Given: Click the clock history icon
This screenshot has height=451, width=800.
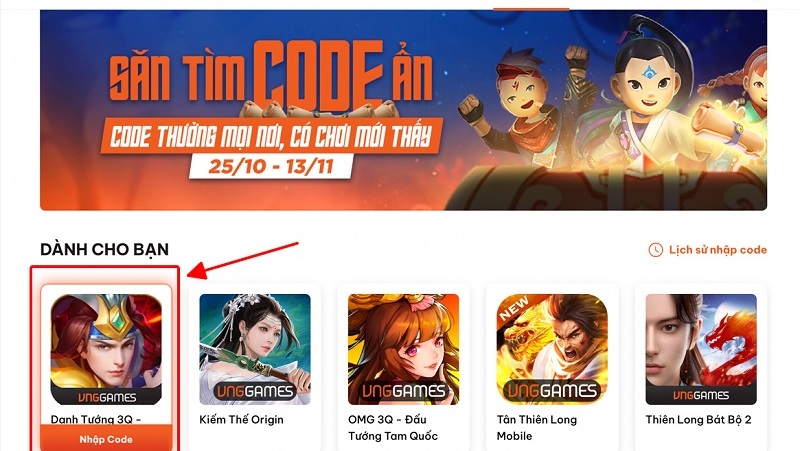Looking at the screenshot, I should [x=656, y=250].
